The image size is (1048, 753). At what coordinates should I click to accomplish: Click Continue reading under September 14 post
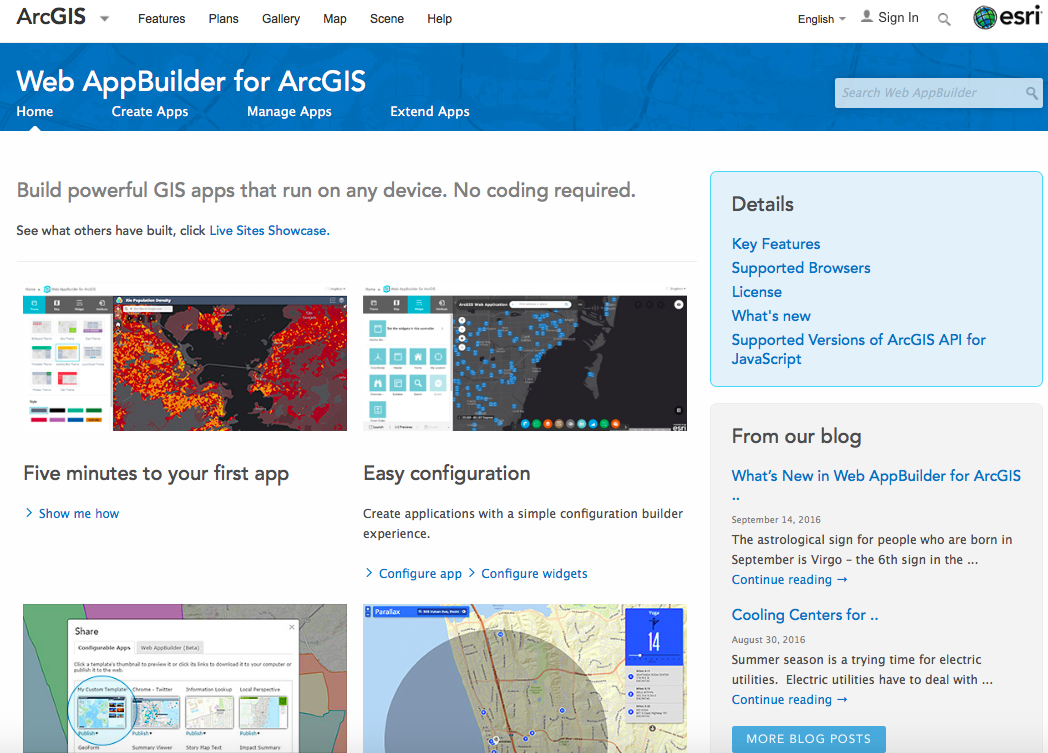(789, 579)
